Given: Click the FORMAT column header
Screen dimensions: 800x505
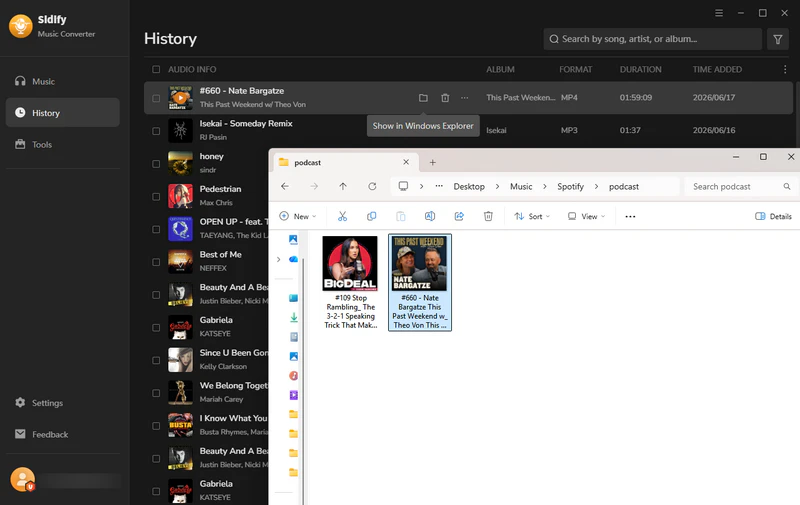Looking at the screenshot, I should (576, 69).
